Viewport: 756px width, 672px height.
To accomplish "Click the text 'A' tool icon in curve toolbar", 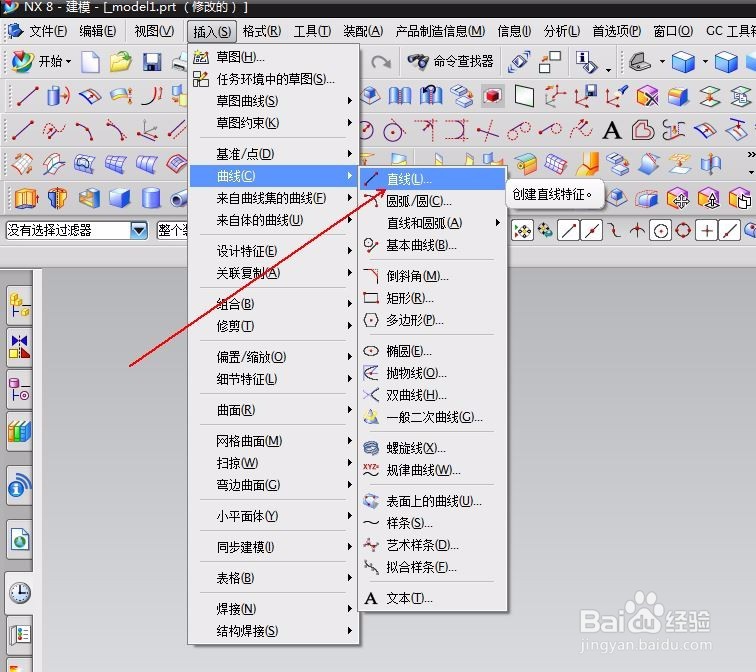I will click(x=612, y=130).
